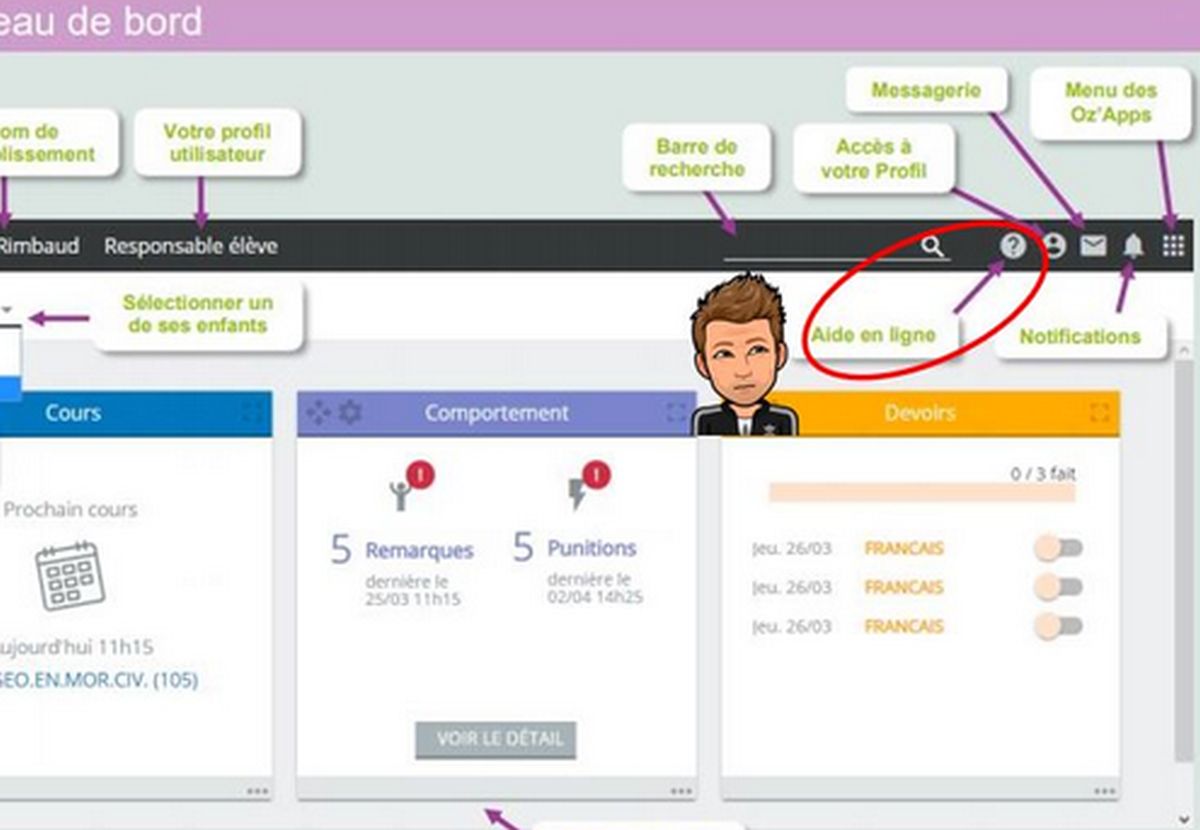Click the search magnifying glass icon
Viewport: 1200px width, 830px height.
point(932,247)
